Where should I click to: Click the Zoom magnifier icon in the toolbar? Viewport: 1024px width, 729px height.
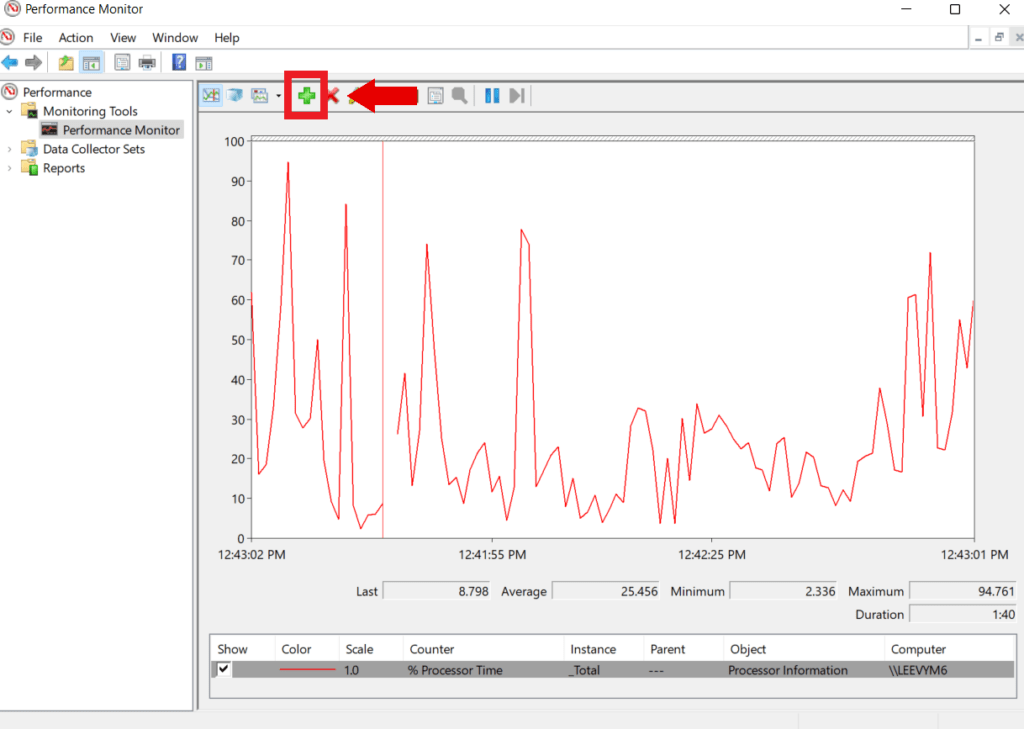tap(460, 95)
